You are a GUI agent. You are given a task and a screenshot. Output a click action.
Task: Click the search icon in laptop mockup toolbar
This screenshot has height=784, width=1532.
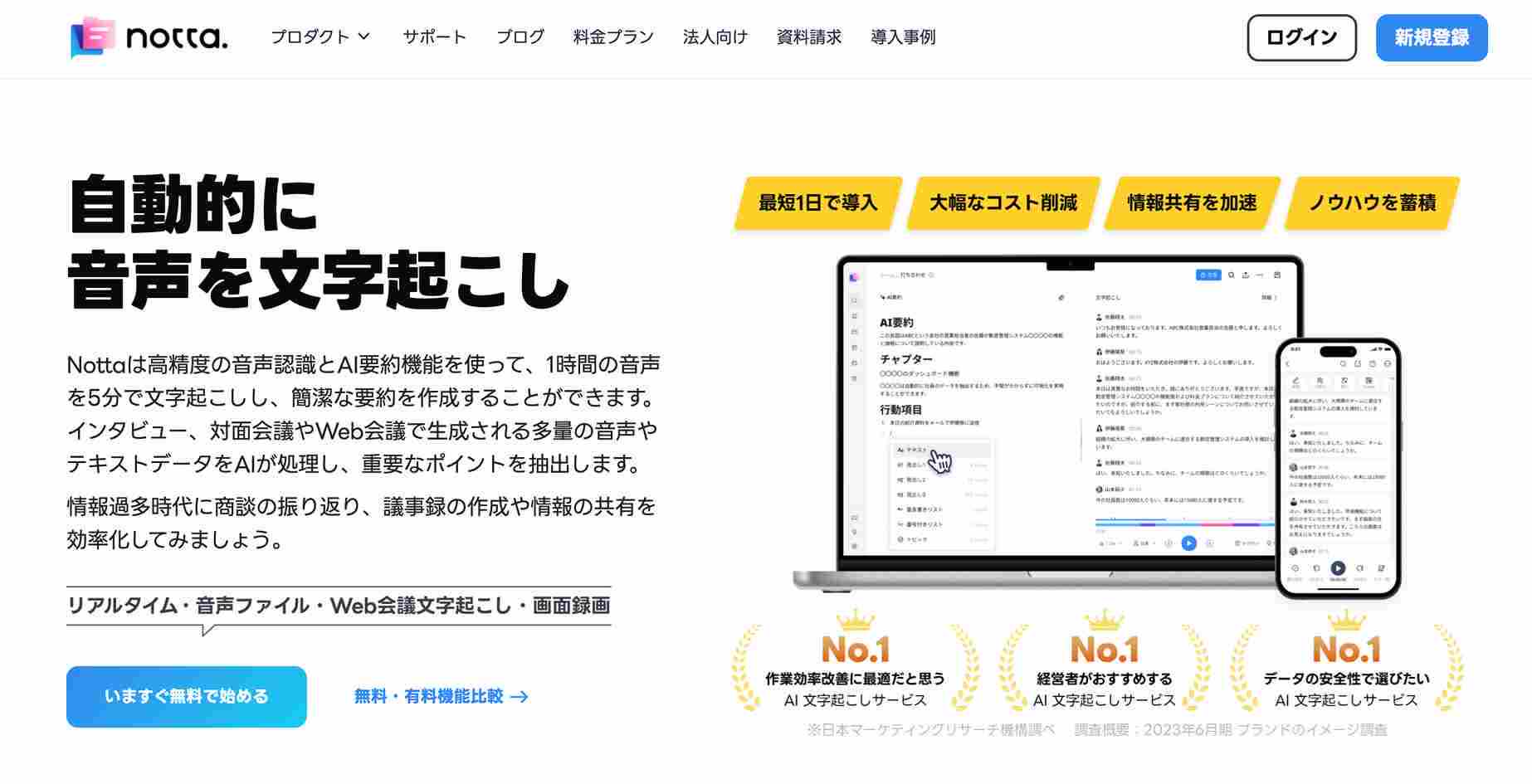(1232, 275)
